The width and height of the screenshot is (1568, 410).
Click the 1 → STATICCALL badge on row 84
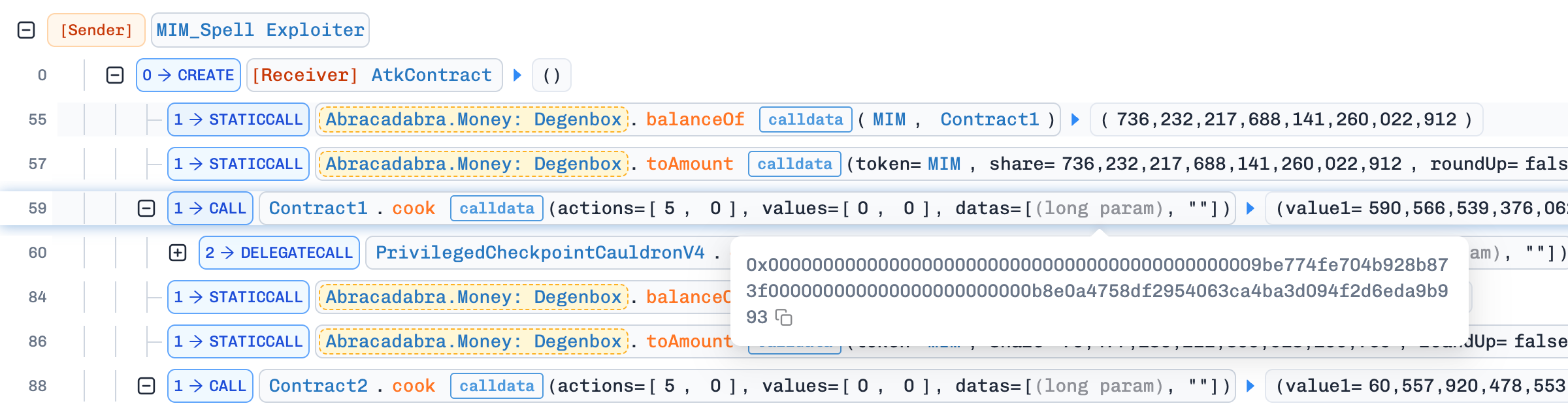point(238,297)
